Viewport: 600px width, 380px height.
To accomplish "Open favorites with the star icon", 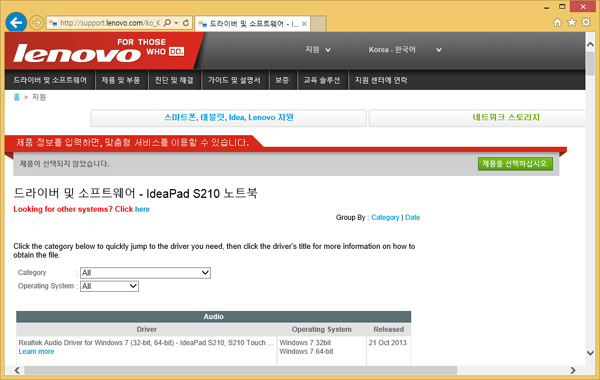I will (572, 23).
